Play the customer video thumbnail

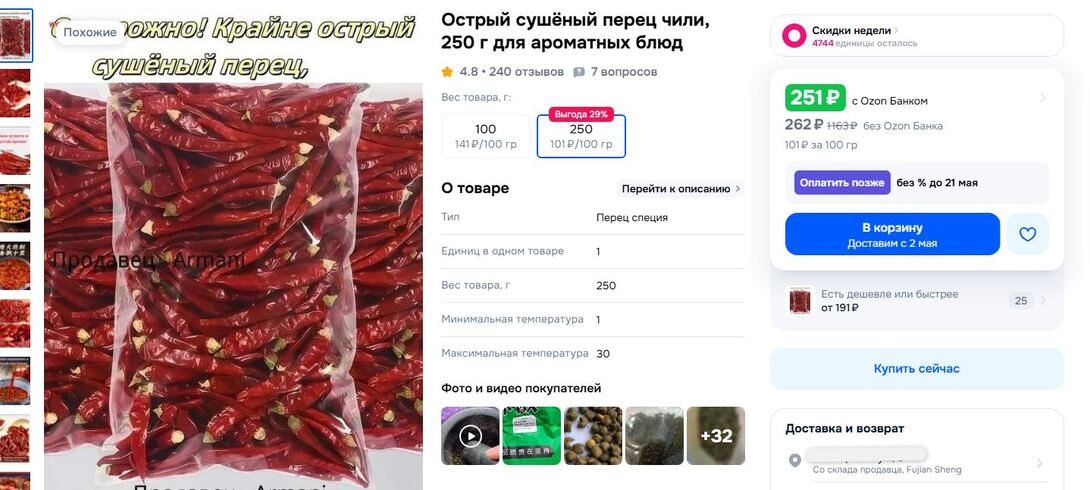(x=471, y=436)
